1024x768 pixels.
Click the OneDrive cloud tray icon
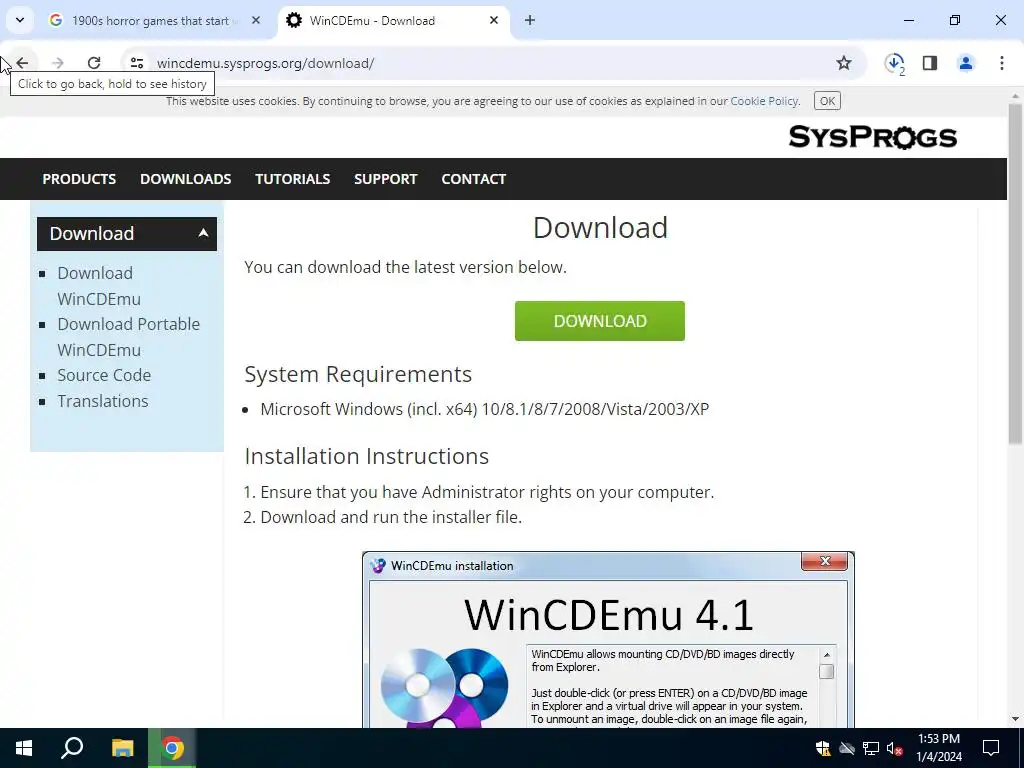point(847,748)
